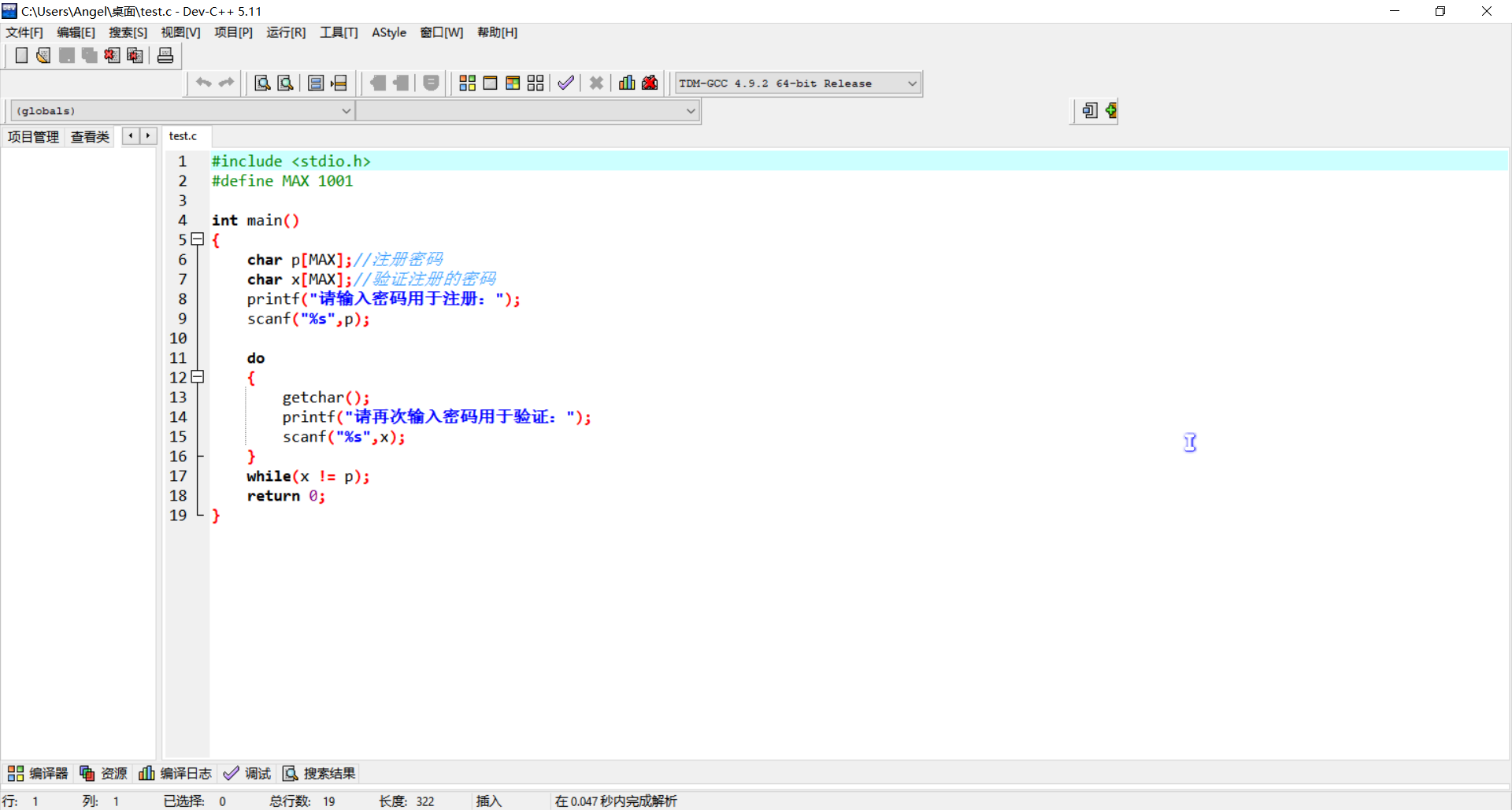This screenshot has height=810, width=1512.
Task: Close the current file
Action: pos(113,55)
